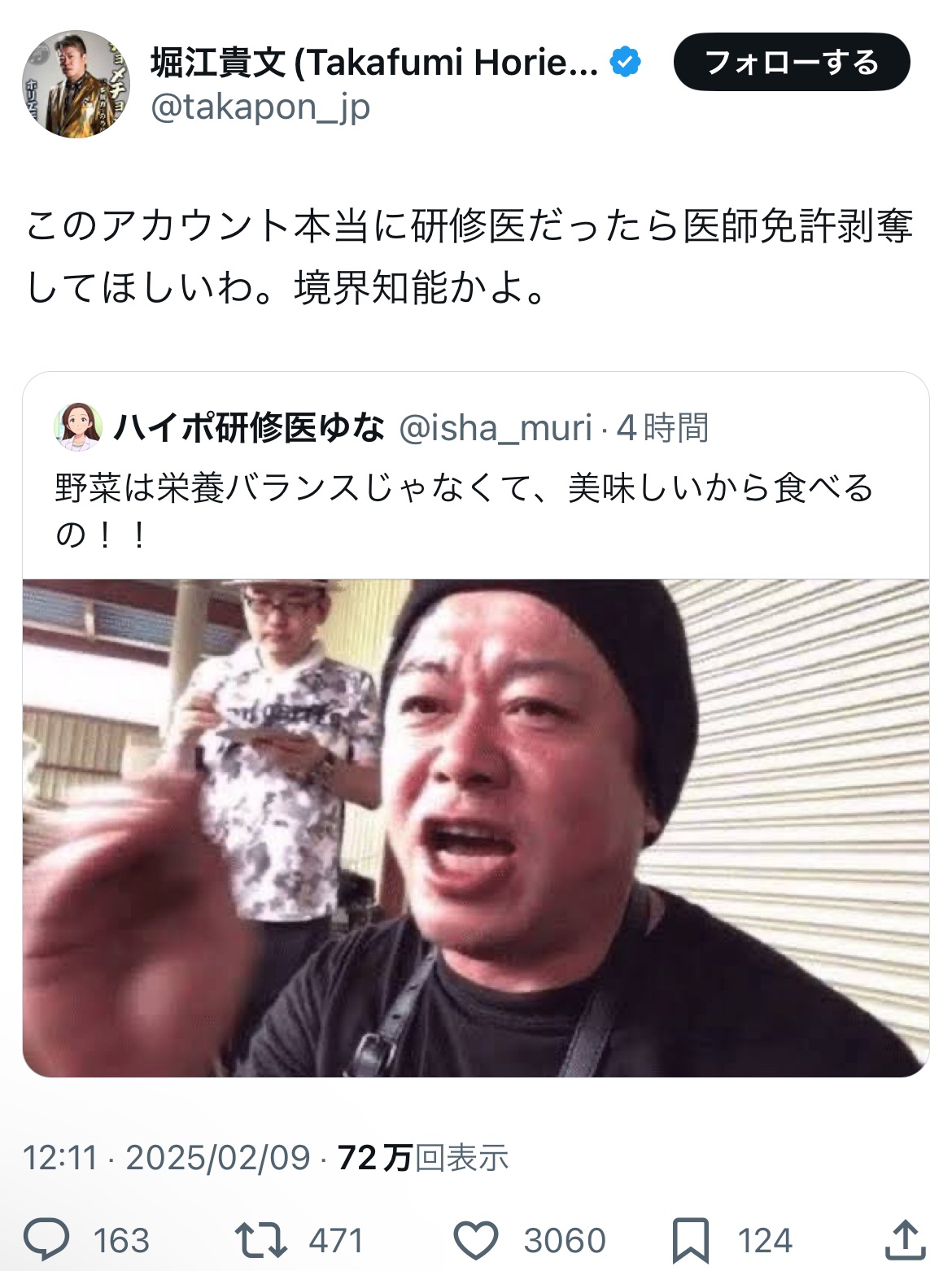Open the quoted tweet's photo
The width and height of the screenshot is (952, 1271).
476,828
